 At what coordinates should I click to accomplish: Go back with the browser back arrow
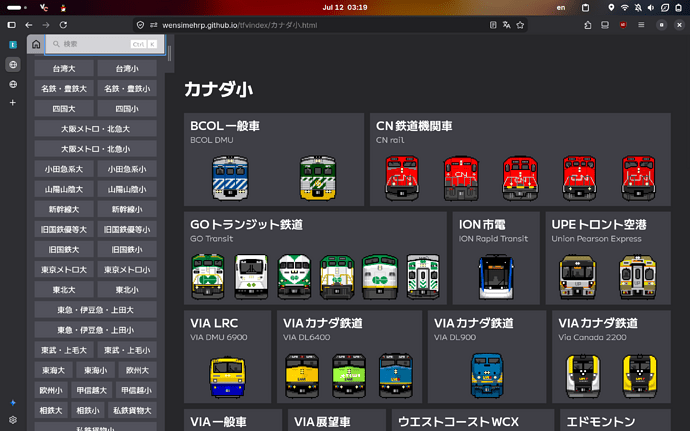(29, 25)
